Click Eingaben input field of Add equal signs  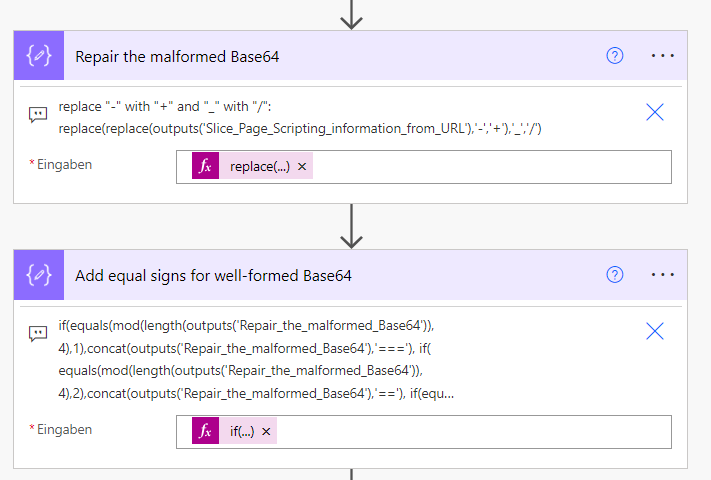tap(424, 432)
